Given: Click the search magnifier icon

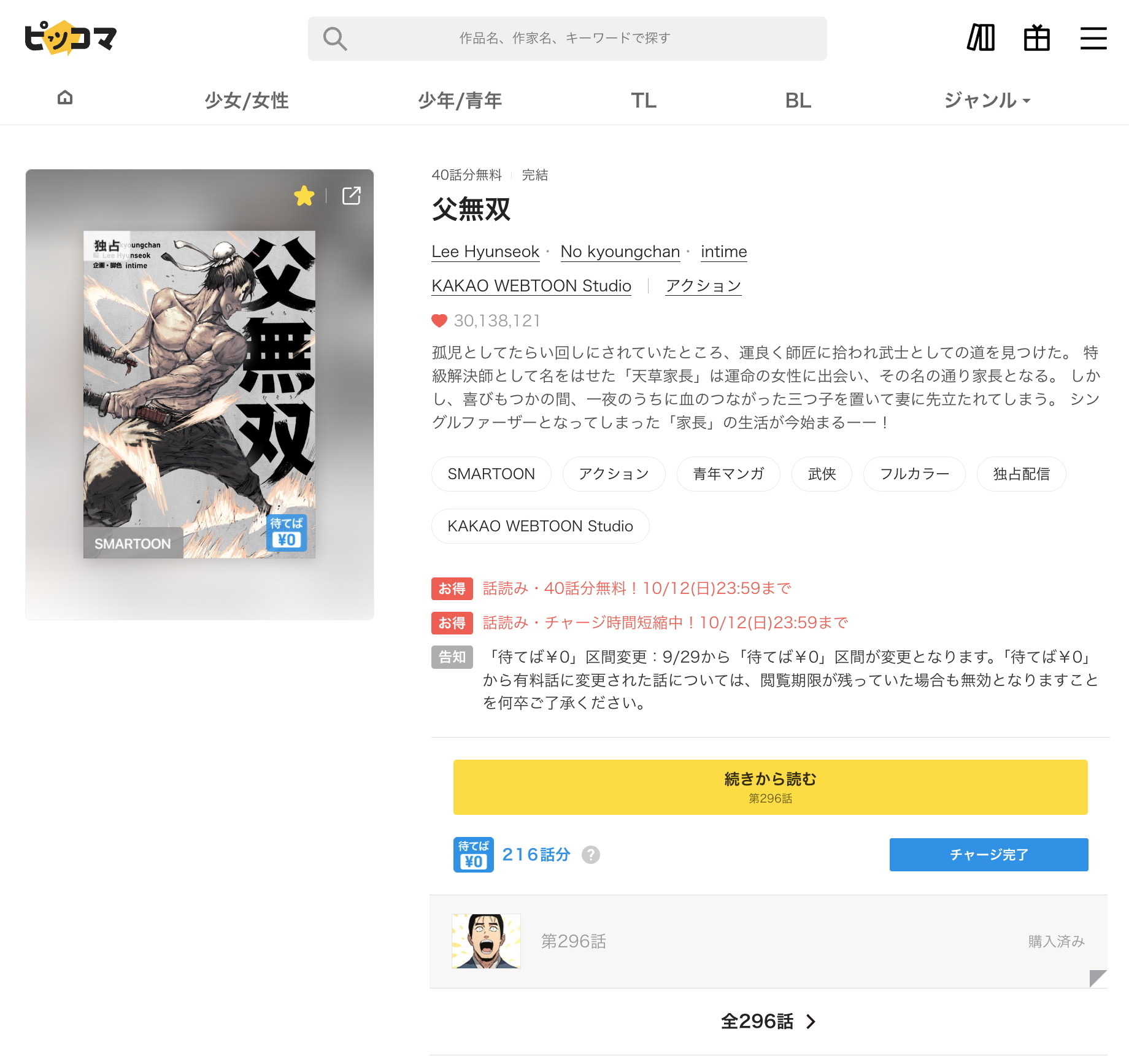Looking at the screenshot, I should coord(335,39).
